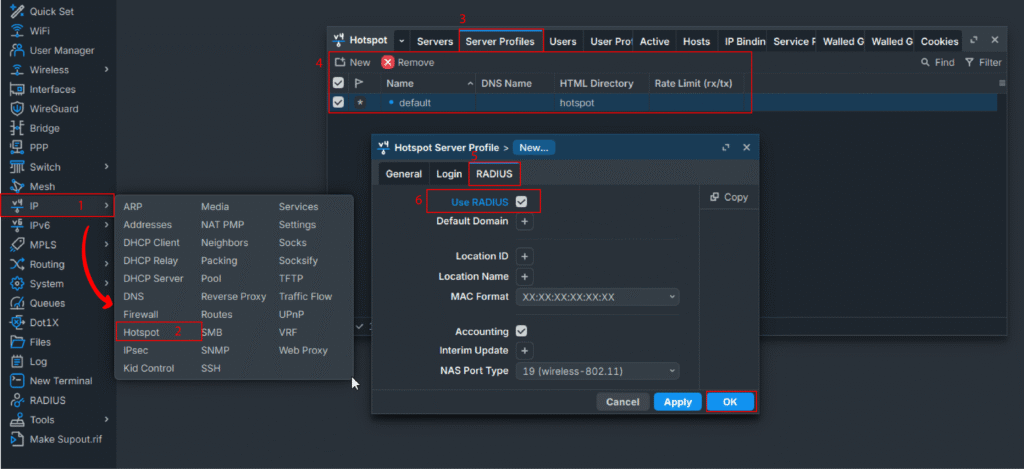Click the Quick Set icon in sidebar
This screenshot has height=469, width=1024.
pos(18,11)
